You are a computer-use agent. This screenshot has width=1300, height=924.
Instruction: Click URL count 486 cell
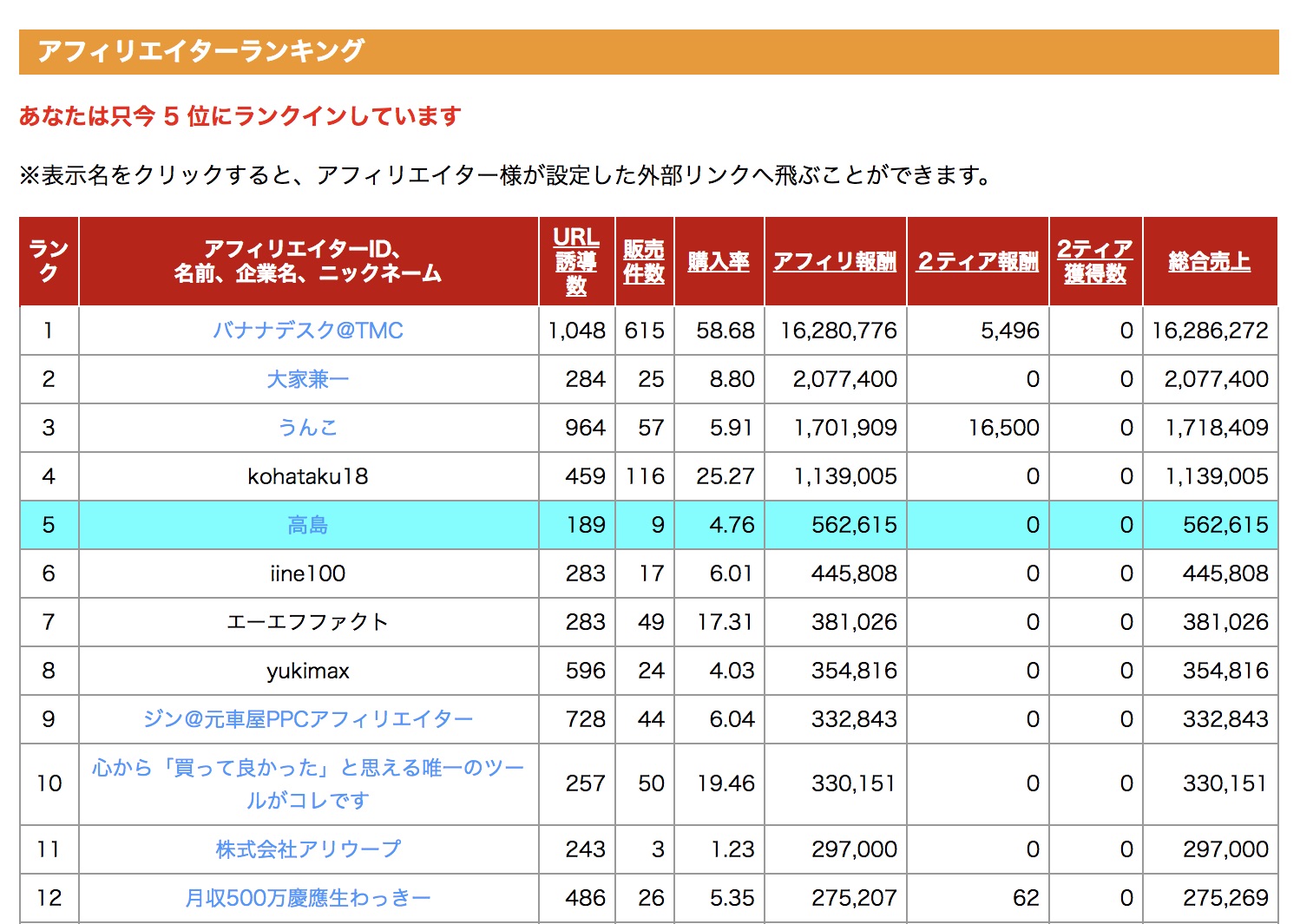(x=576, y=898)
